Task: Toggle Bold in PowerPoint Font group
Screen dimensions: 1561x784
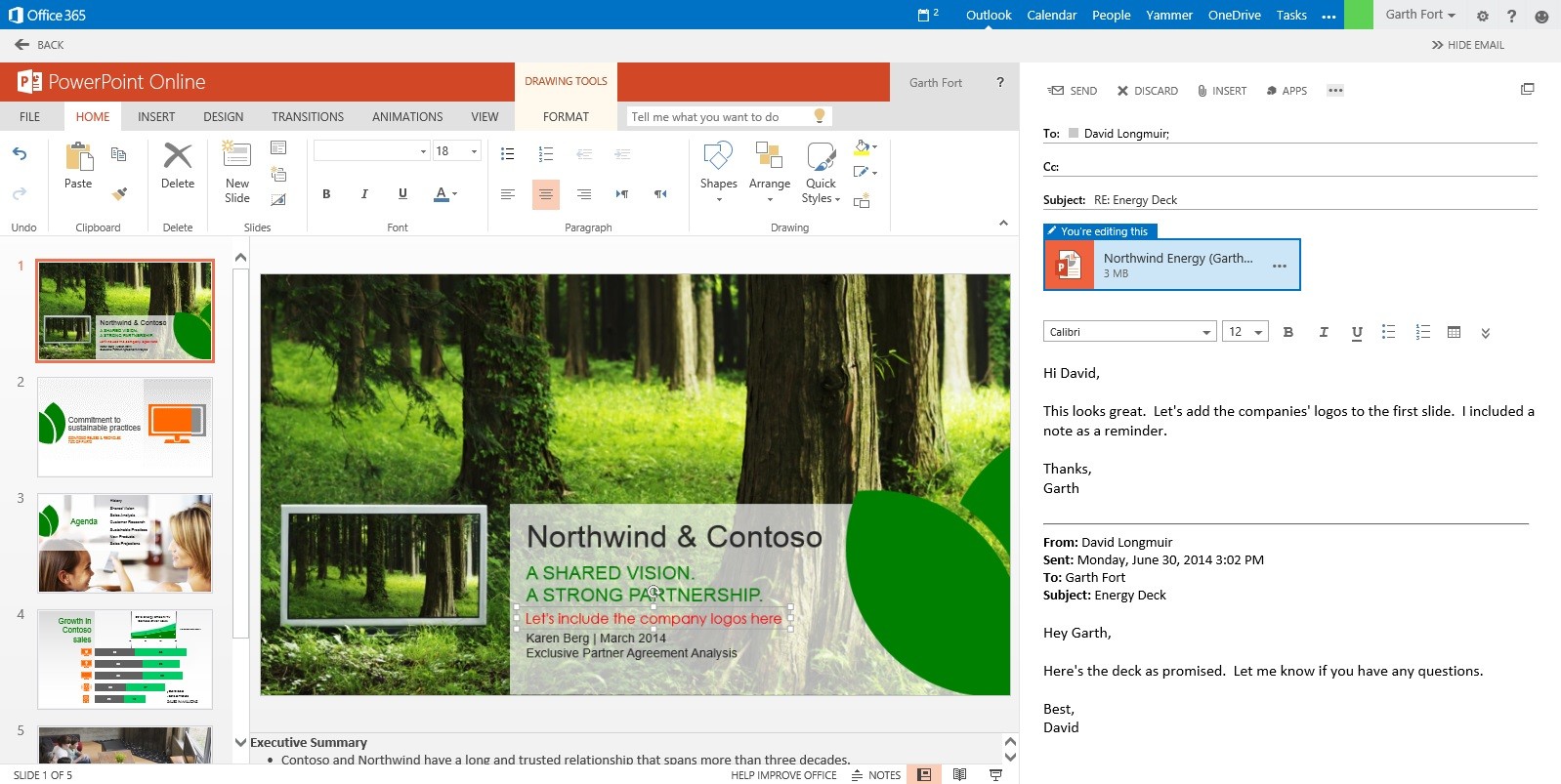Action: (x=326, y=194)
